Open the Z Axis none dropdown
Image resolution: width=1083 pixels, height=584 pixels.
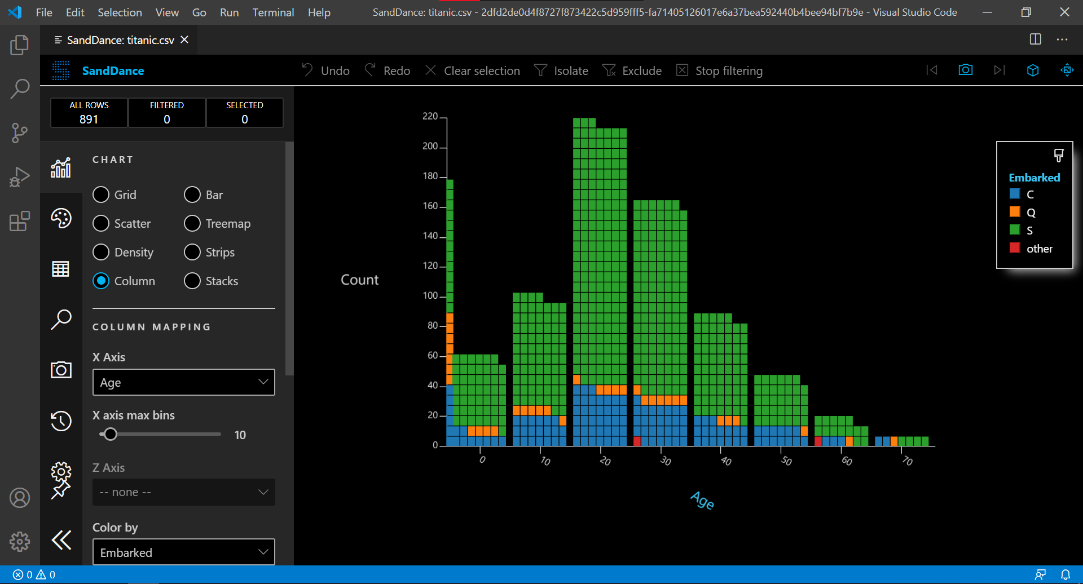pos(183,492)
